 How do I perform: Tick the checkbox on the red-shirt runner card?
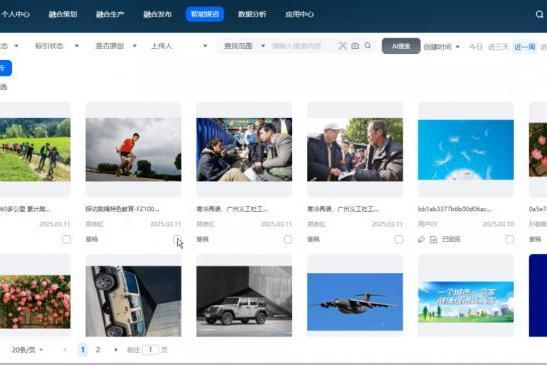tap(177, 239)
